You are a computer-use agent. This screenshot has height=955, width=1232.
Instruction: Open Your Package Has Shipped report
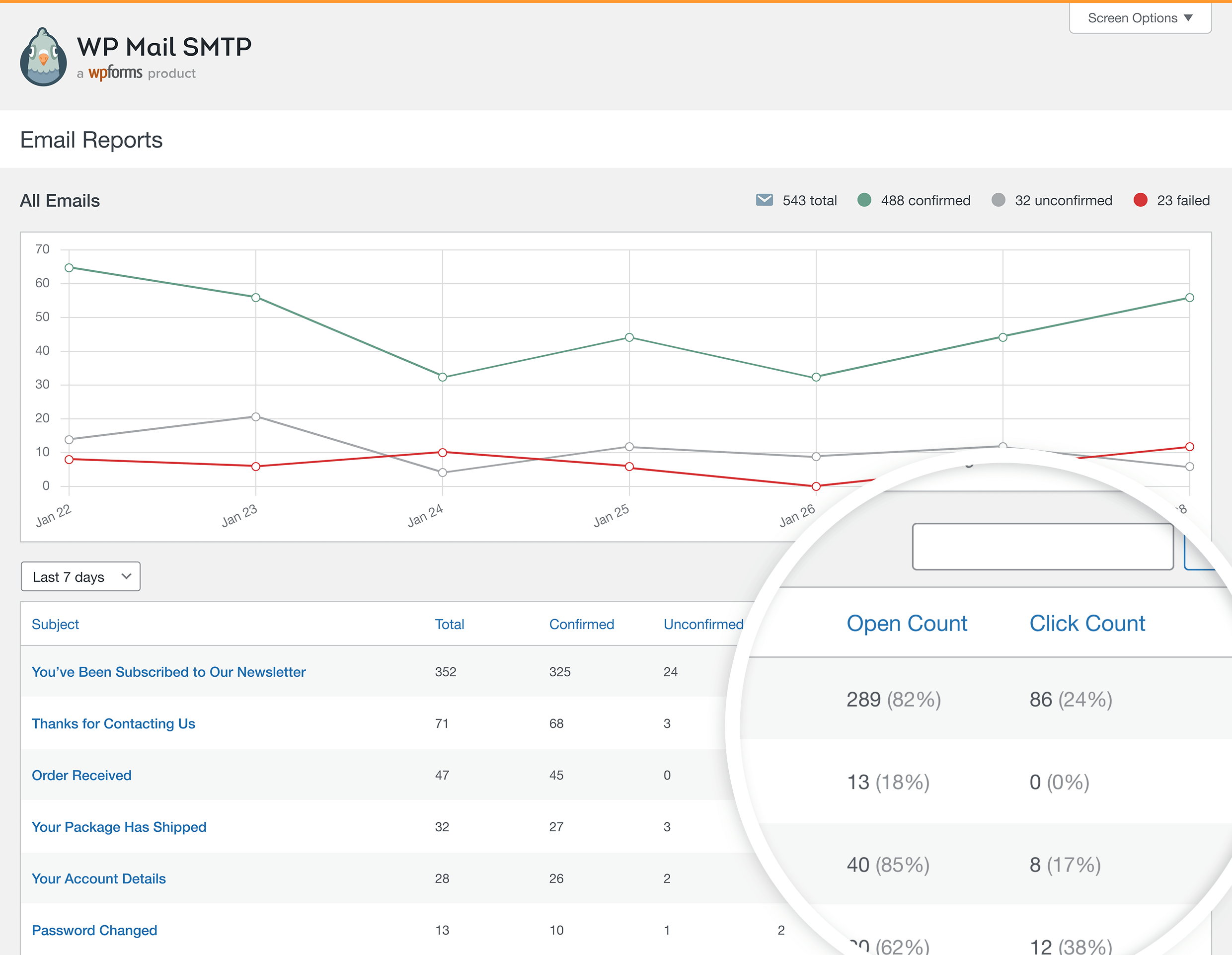coord(119,827)
